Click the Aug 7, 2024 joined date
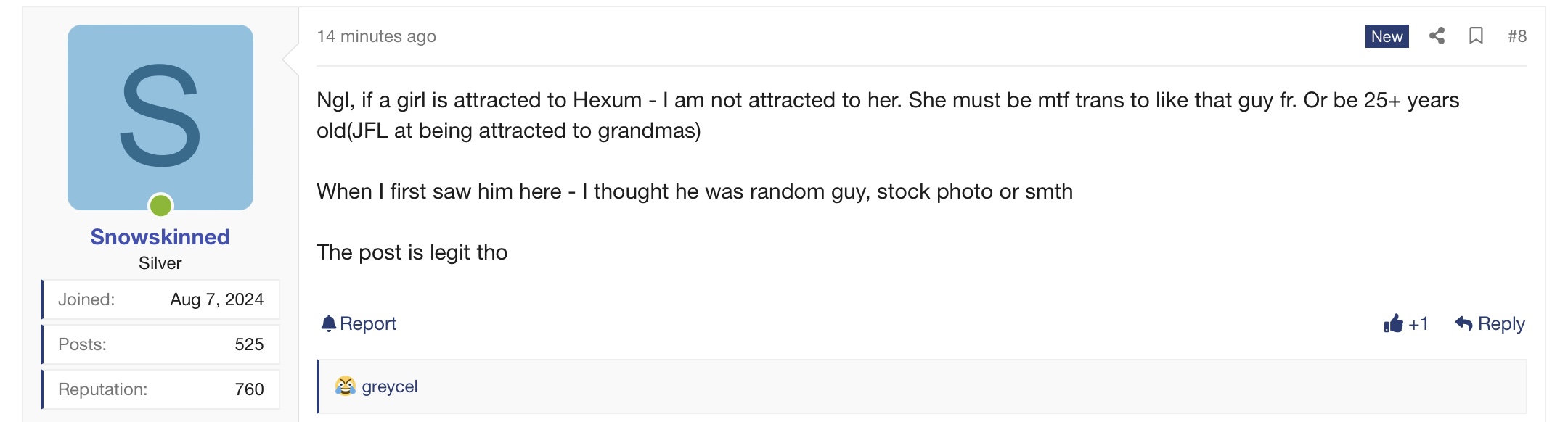 [216, 299]
